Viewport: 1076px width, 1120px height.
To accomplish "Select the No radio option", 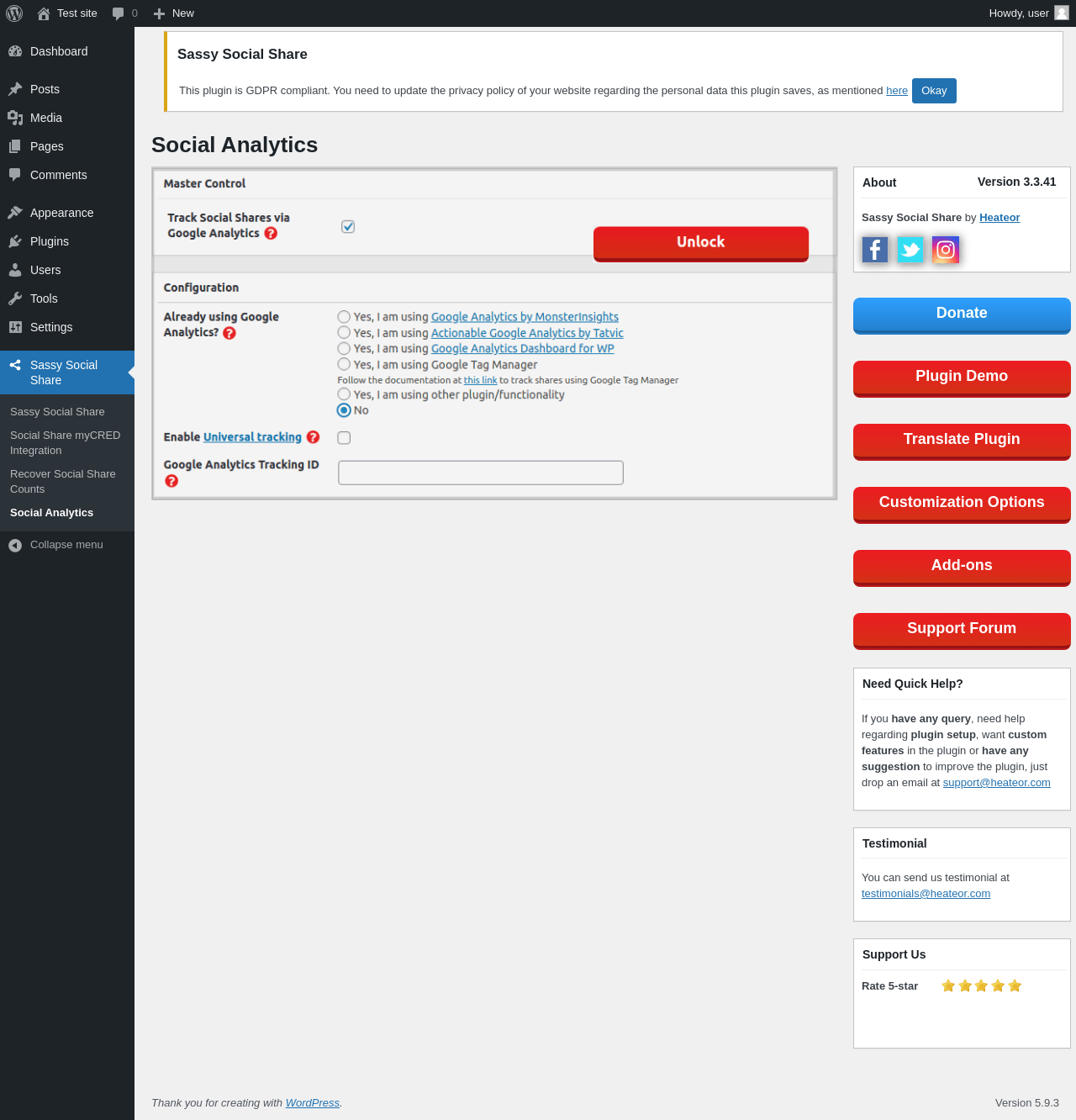I will click(344, 410).
